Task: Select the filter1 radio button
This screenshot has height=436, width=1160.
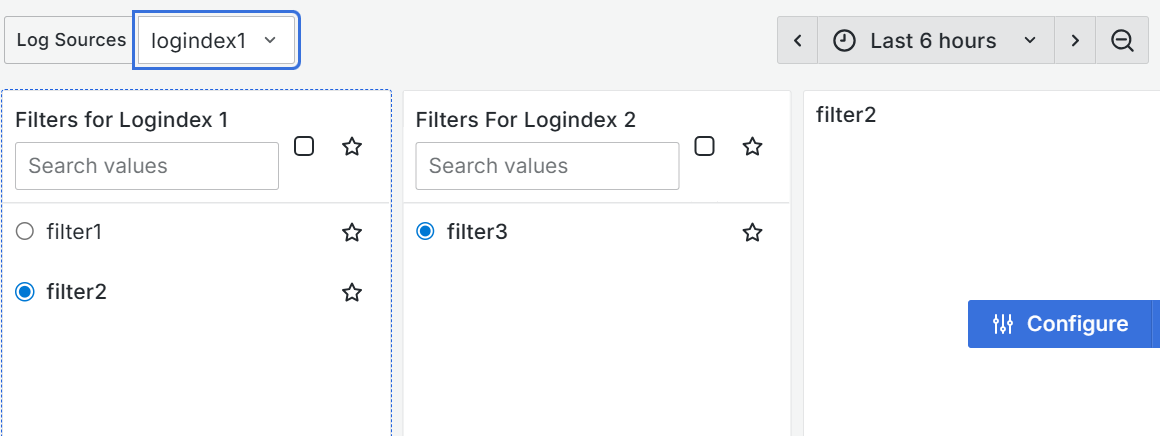Action: pos(25,232)
